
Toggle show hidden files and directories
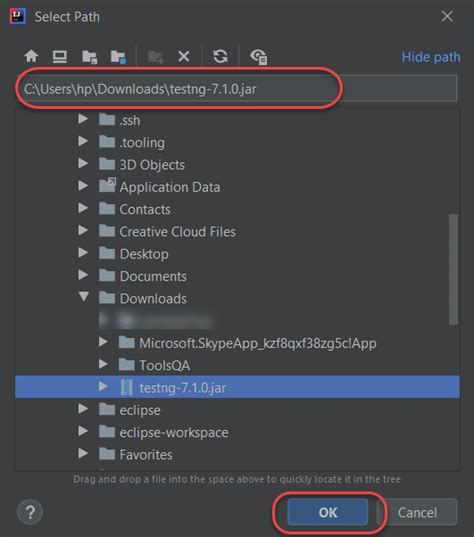tap(259, 57)
